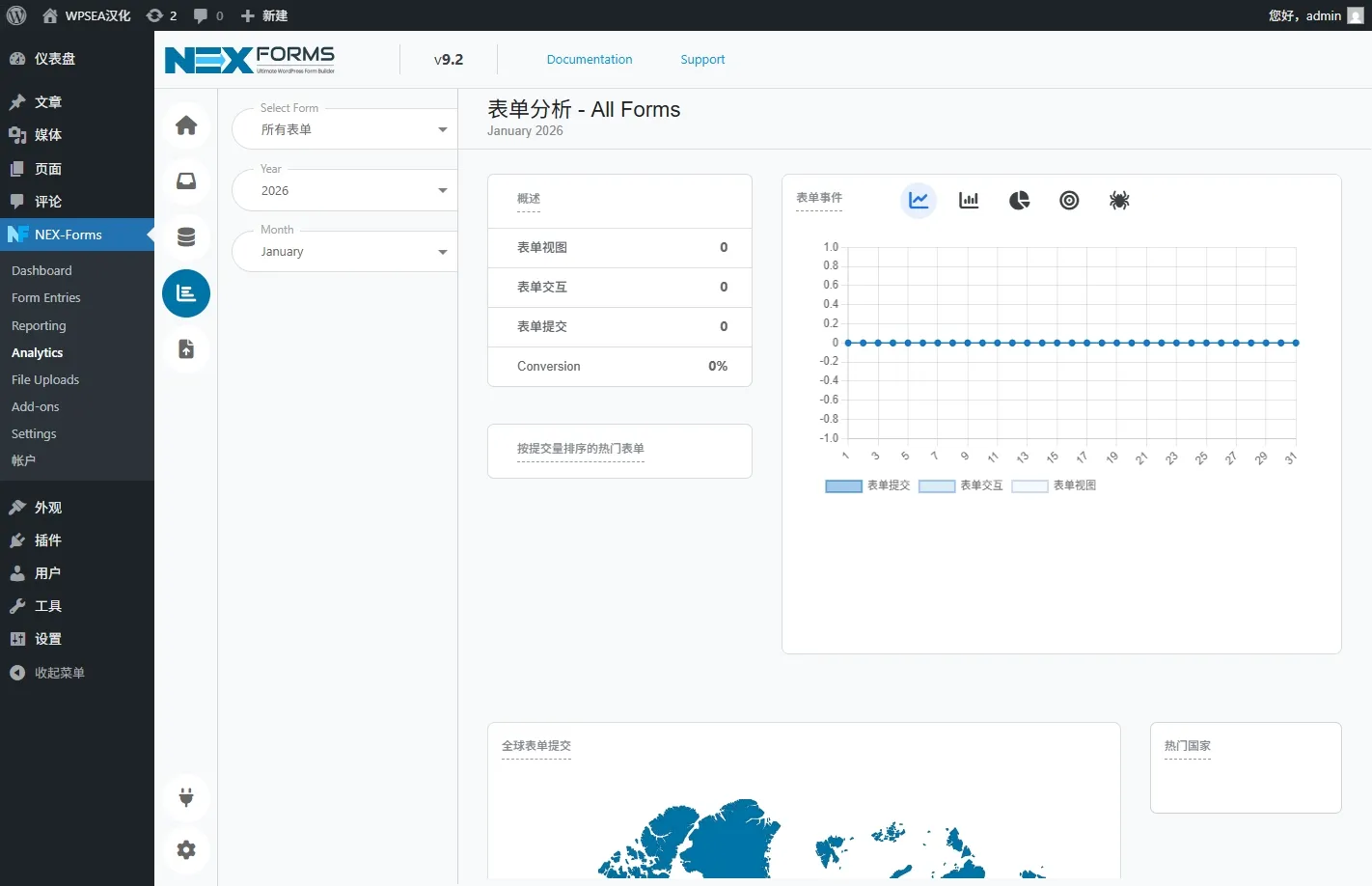Expand the Select Form dropdown
Viewport: 1372px width, 886px height.
tap(344, 129)
